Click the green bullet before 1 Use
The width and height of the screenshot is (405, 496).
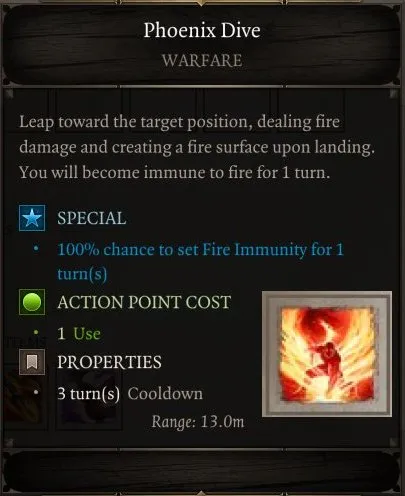click(36, 332)
